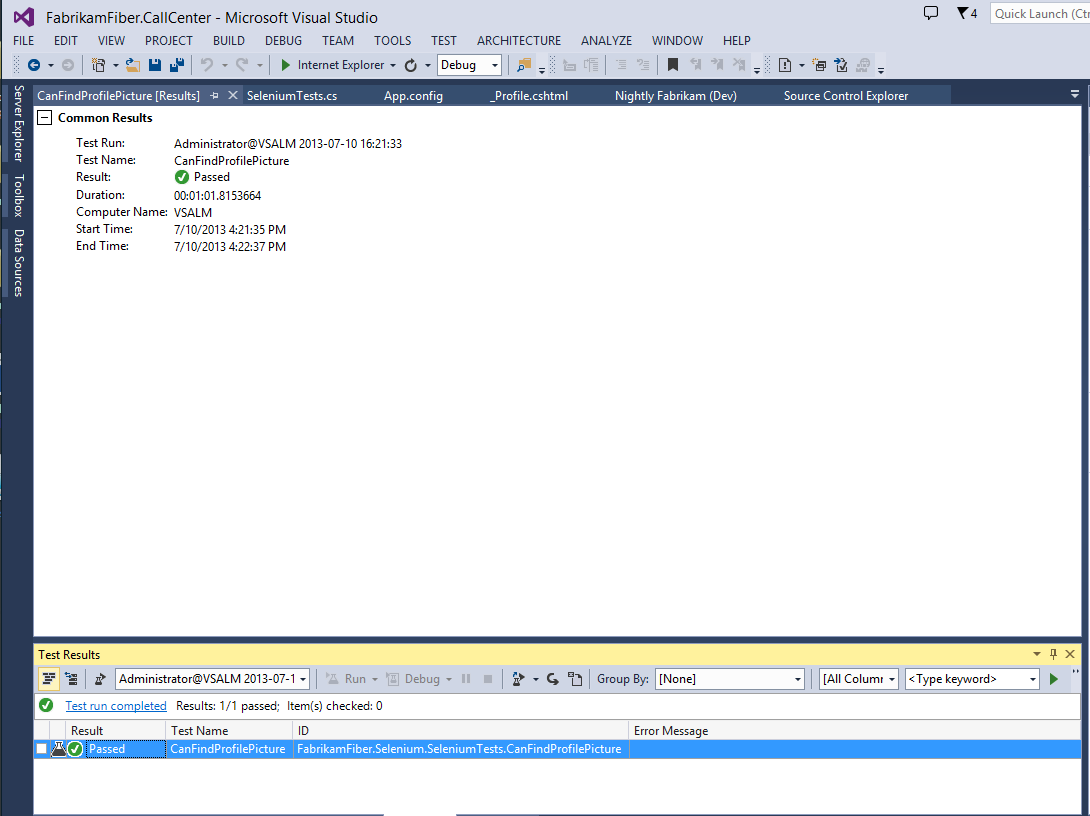Open the ANALYZE menu

click(x=606, y=41)
